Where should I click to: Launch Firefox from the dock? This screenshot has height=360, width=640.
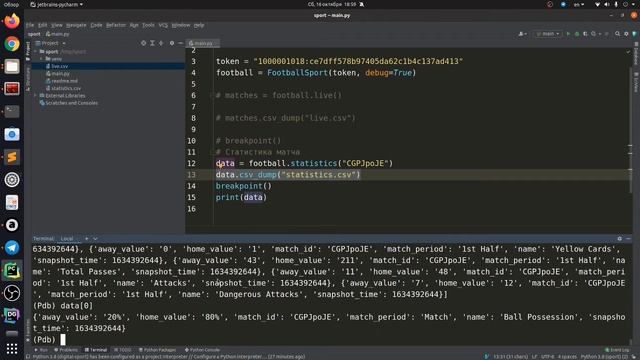pos(12,21)
